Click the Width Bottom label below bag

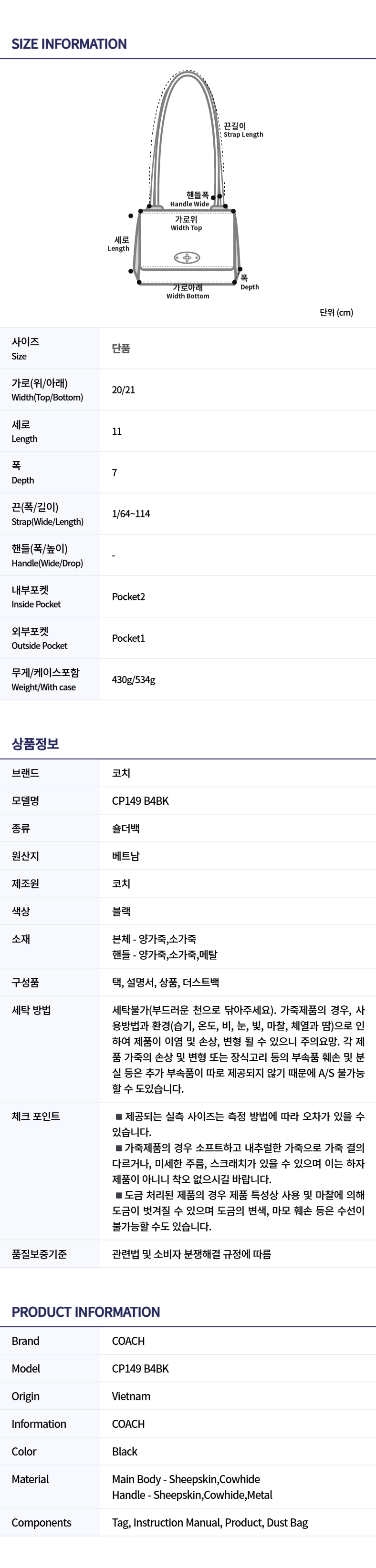(x=188, y=292)
